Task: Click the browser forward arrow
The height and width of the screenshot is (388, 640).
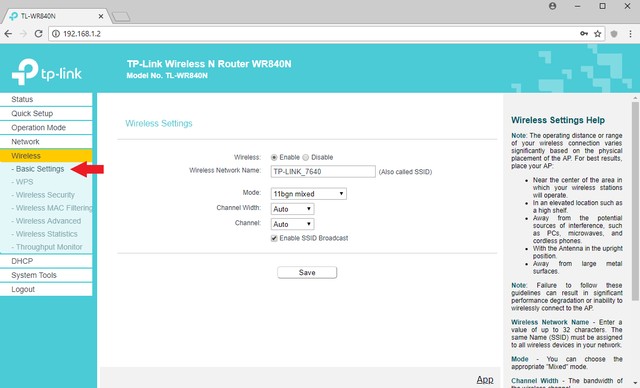Action: [23, 34]
